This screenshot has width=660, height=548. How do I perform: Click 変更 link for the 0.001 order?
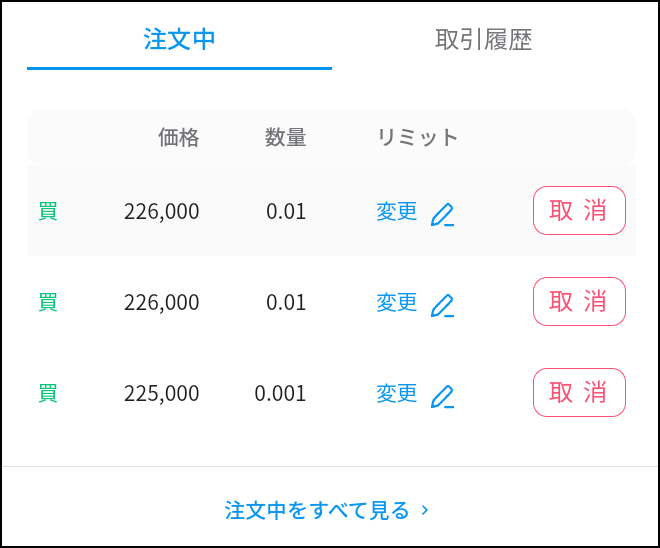[397, 393]
